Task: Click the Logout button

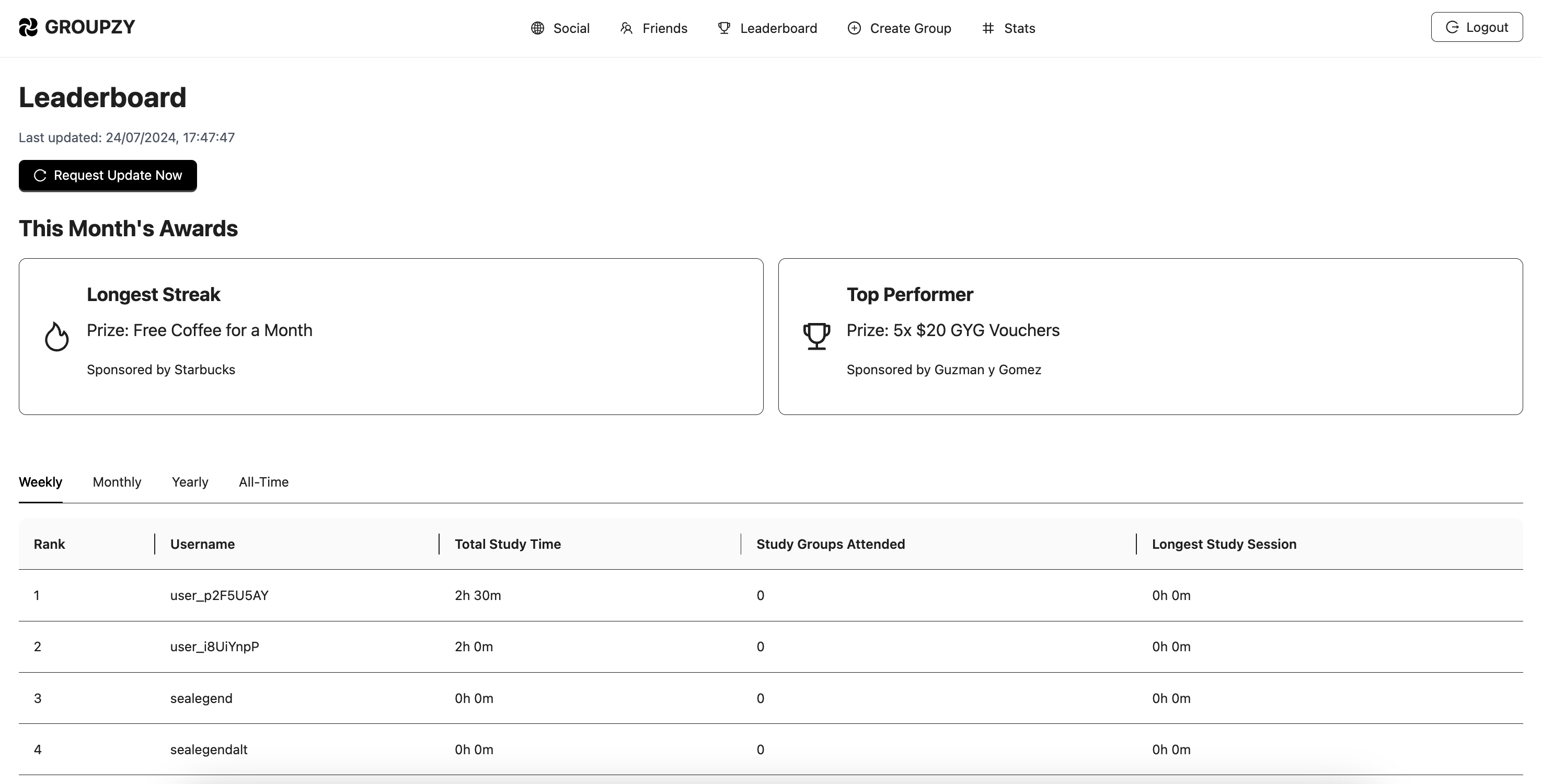Action: 1476,27
